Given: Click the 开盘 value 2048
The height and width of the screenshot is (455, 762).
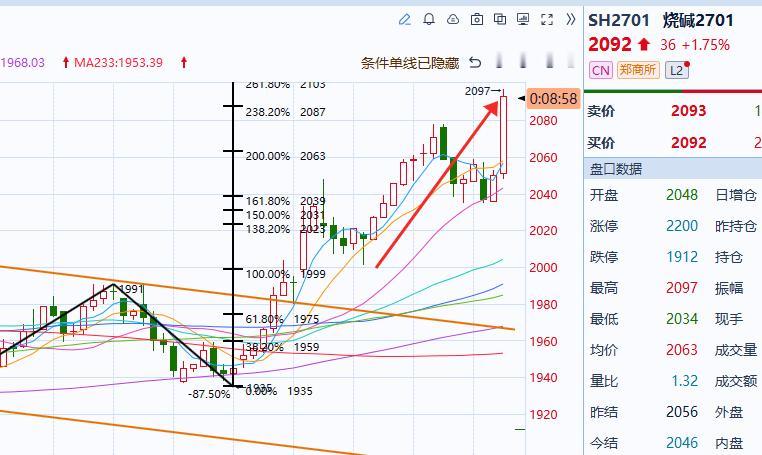Looking at the screenshot, I should 682,195.
